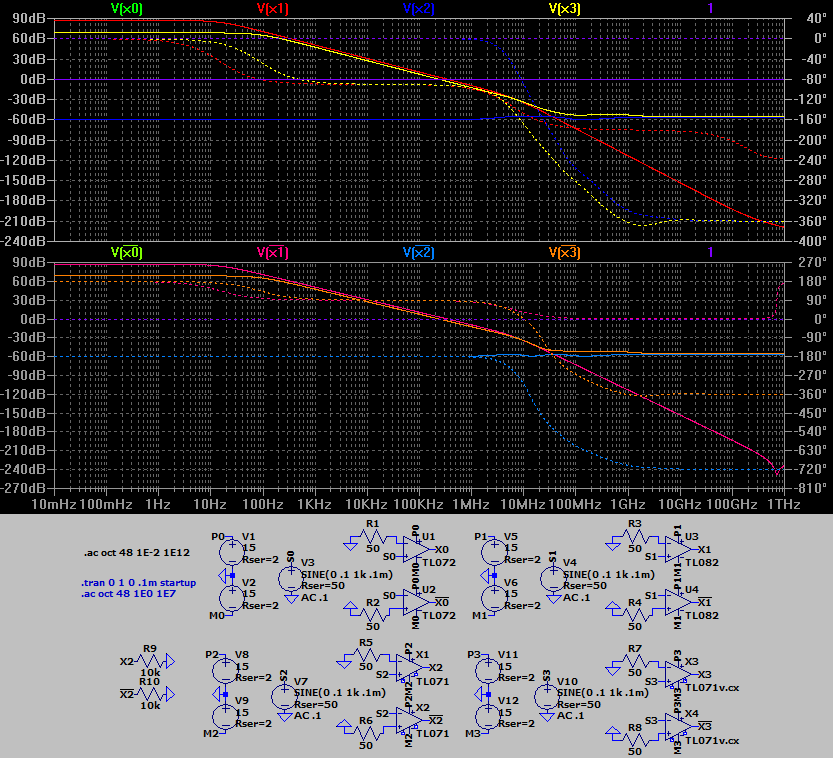Select the V1 15V voltage source

pyautogui.click(x=230, y=547)
